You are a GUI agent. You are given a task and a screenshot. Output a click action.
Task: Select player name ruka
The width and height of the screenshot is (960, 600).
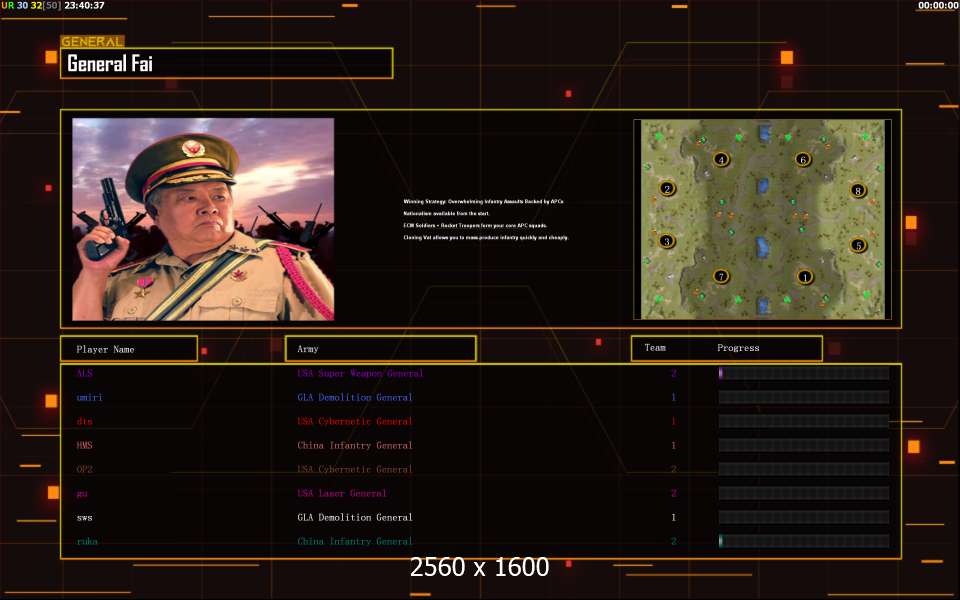(x=87, y=541)
